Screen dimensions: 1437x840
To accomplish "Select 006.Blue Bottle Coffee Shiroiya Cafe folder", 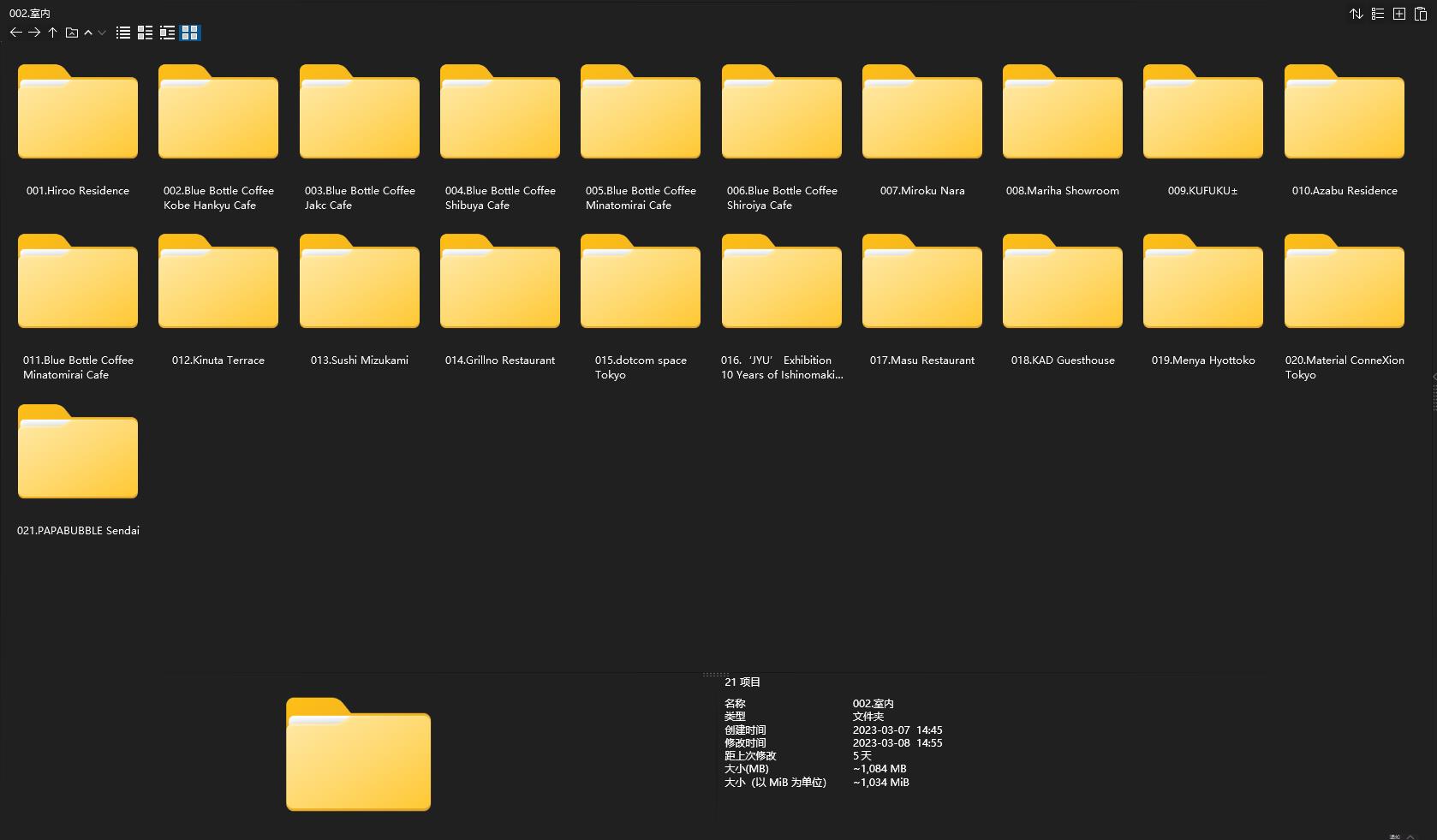I will pyautogui.click(x=782, y=137).
